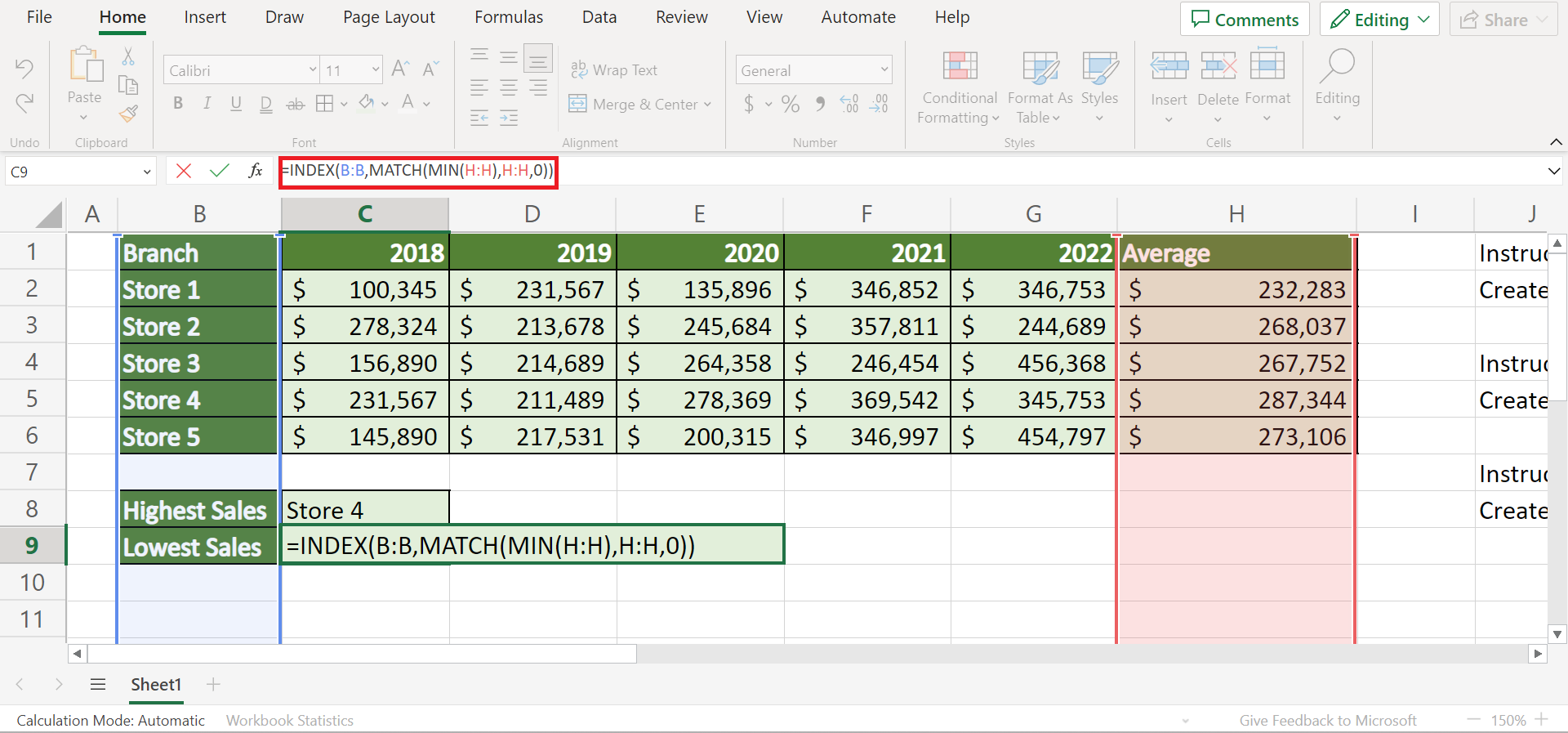Apply fill color bucket
Viewport: 1568px width, 733px height.
click(x=367, y=103)
